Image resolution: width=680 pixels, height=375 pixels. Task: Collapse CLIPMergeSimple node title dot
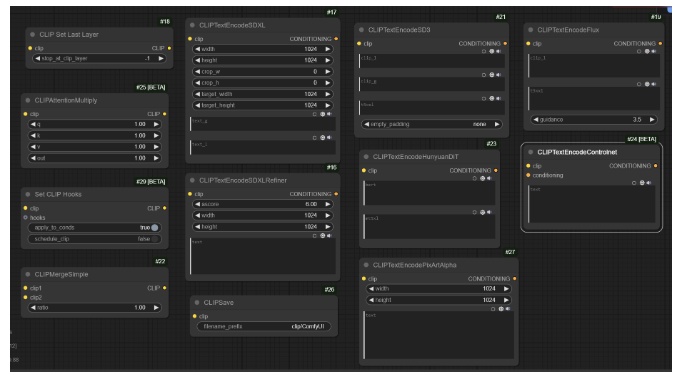pos(28,274)
